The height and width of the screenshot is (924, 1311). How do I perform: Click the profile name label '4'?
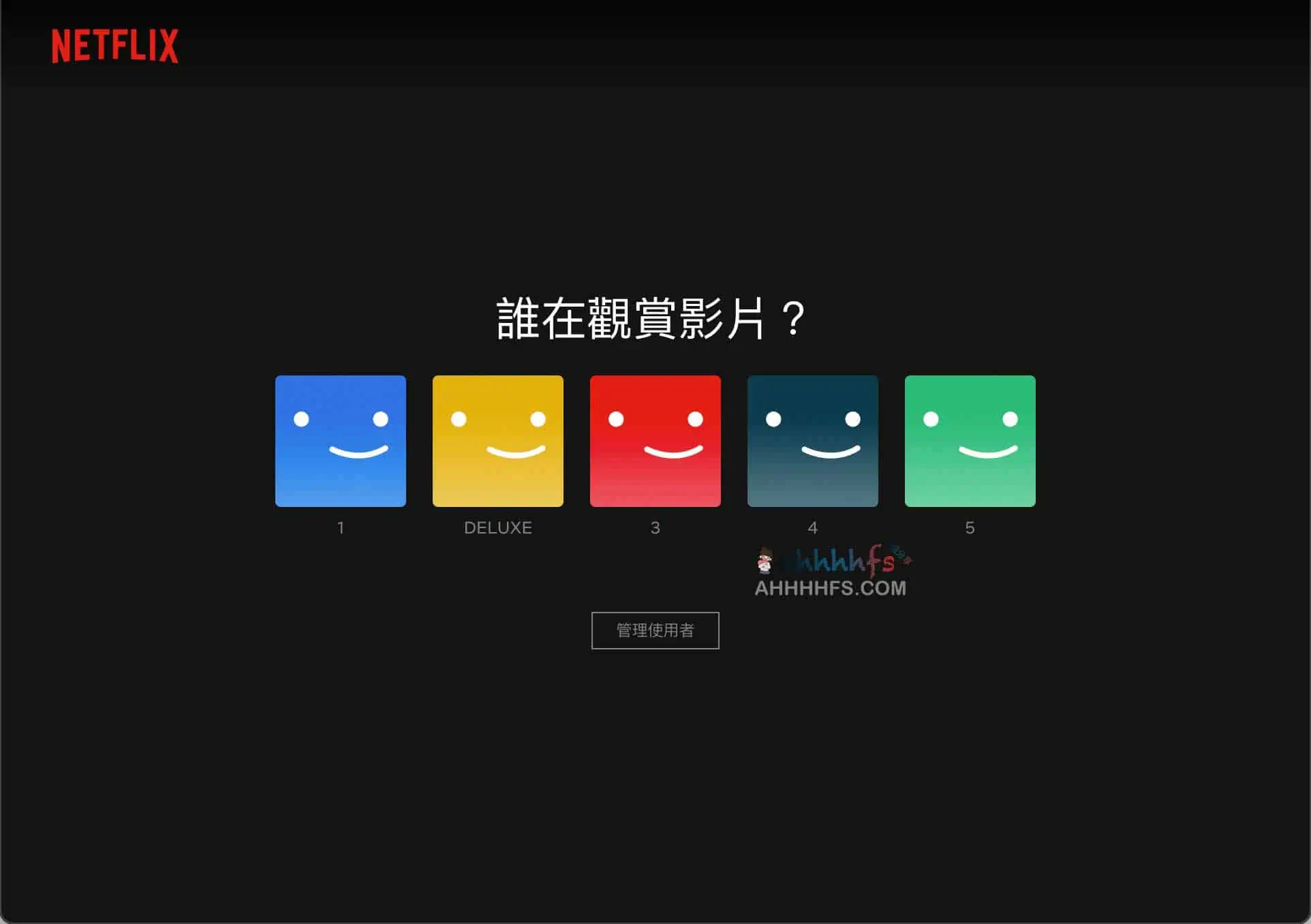click(x=812, y=527)
